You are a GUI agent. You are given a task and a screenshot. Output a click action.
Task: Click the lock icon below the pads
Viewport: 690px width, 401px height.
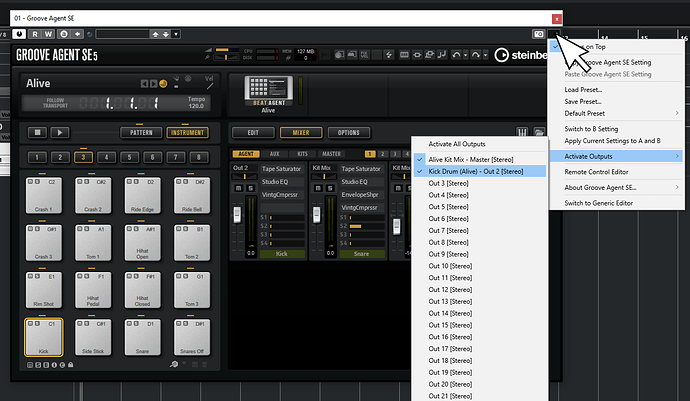[70, 365]
